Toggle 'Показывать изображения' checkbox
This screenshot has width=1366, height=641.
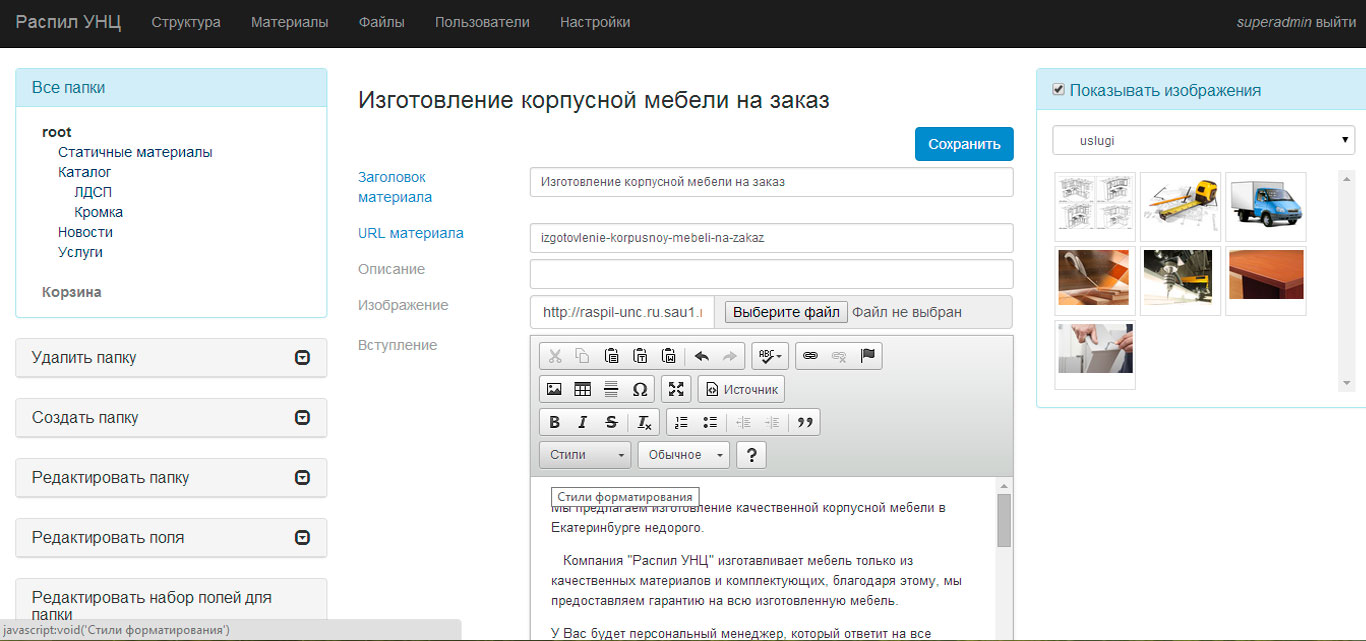click(x=1058, y=90)
